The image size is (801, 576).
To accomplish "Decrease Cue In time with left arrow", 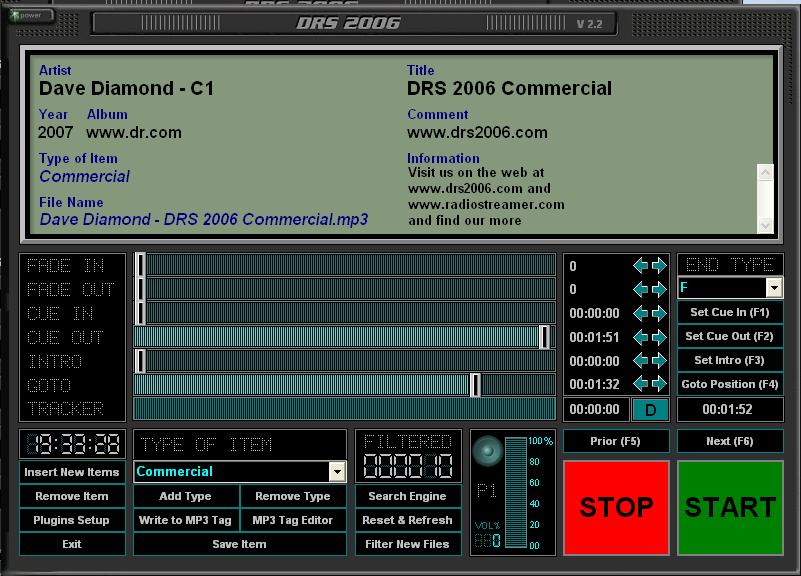I will (640, 313).
